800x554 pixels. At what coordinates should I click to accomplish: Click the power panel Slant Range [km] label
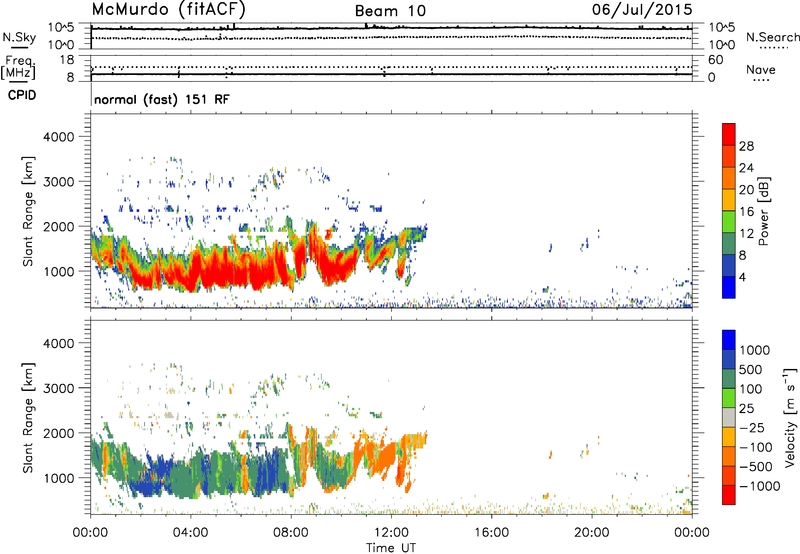pyautogui.click(x=28, y=211)
